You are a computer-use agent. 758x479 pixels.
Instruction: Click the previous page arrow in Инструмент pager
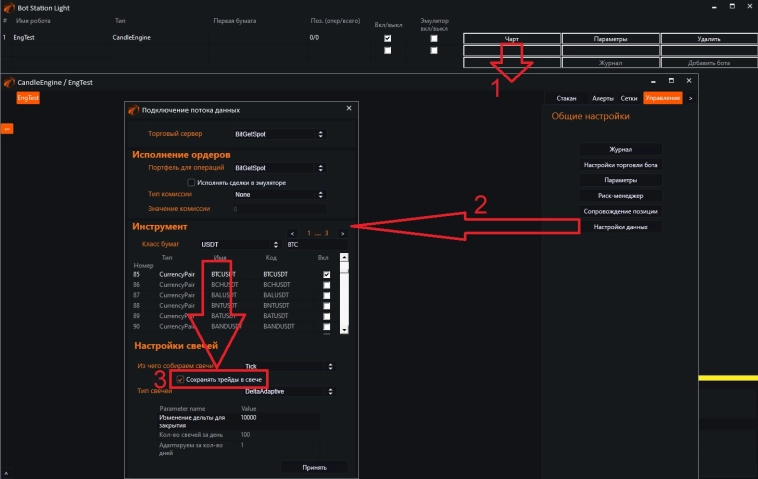pos(292,233)
